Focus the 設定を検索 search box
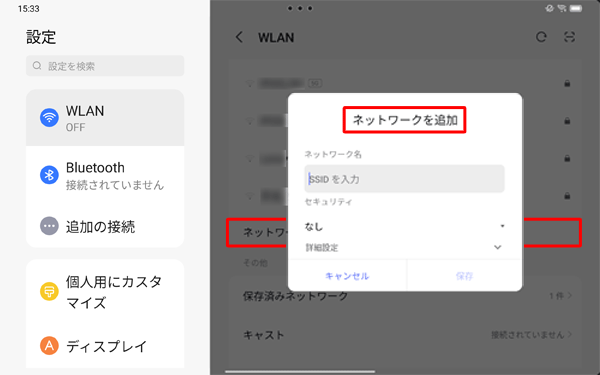 click(x=105, y=66)
